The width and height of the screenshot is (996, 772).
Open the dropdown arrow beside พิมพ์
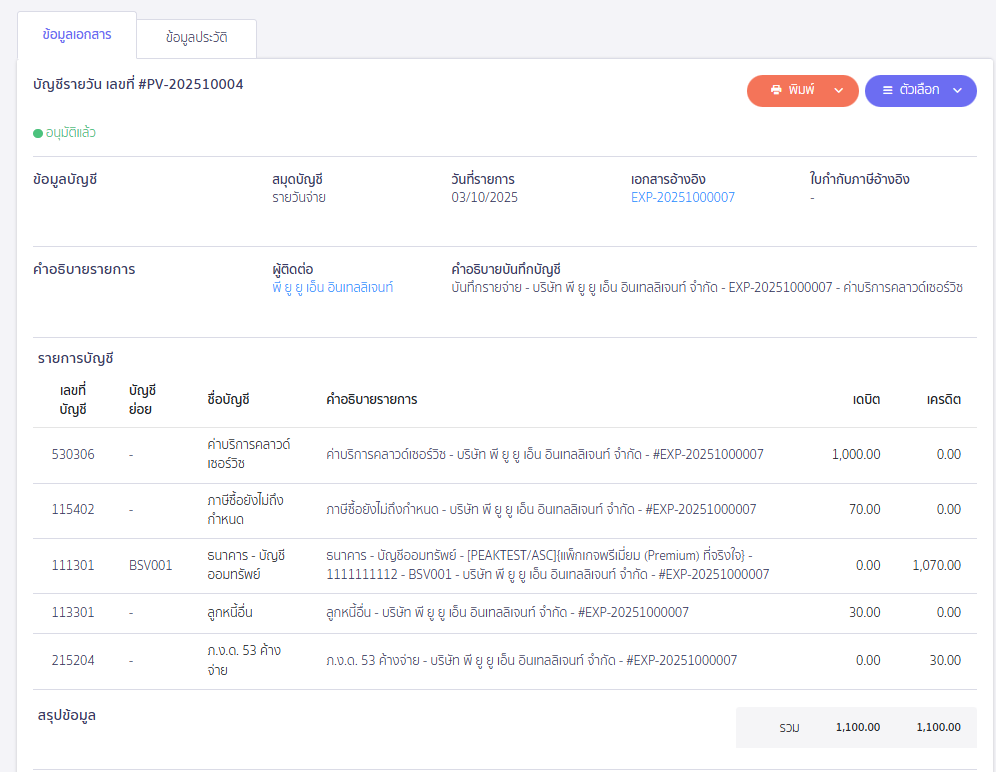[x=839, y=90]
